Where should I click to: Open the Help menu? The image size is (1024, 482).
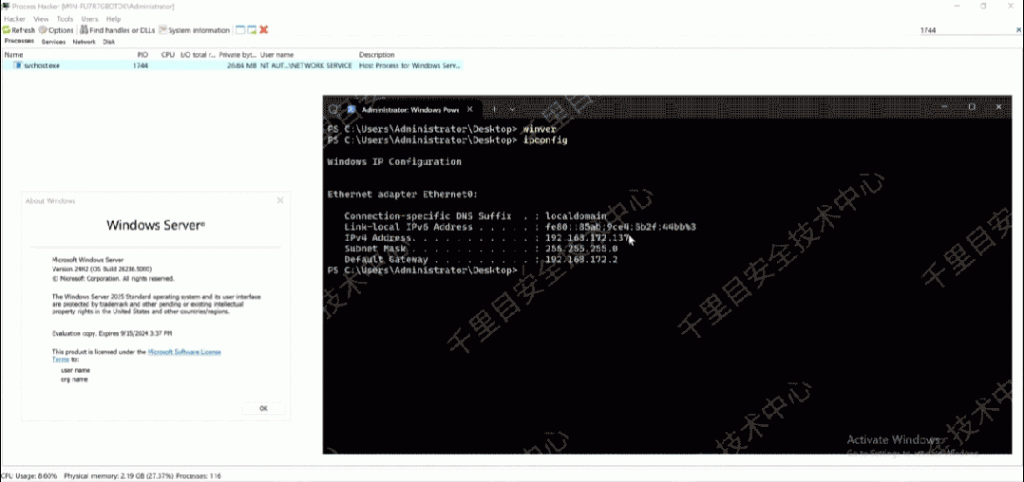(x=114, y=19)
